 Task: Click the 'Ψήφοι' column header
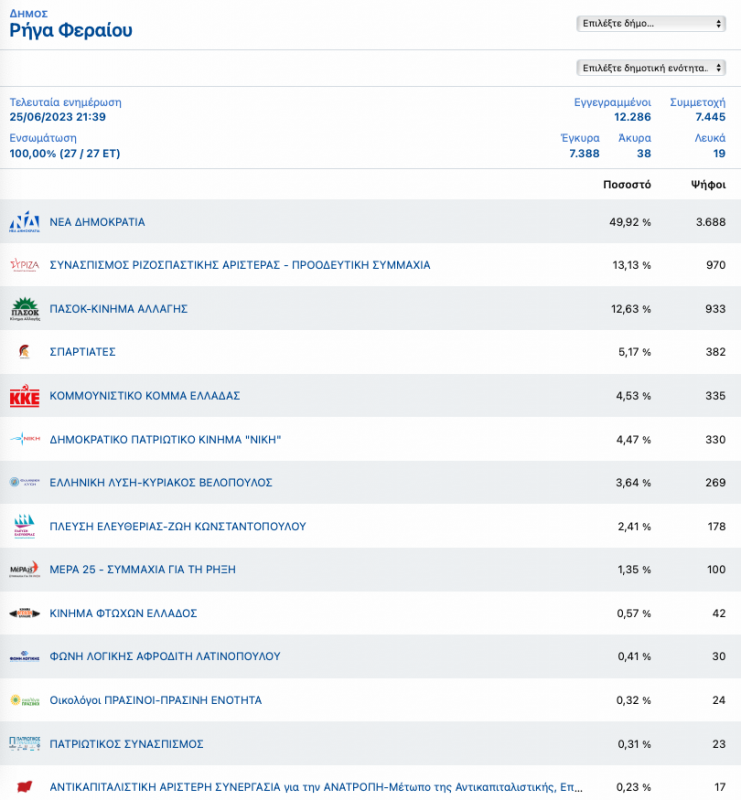coord(708,185)
